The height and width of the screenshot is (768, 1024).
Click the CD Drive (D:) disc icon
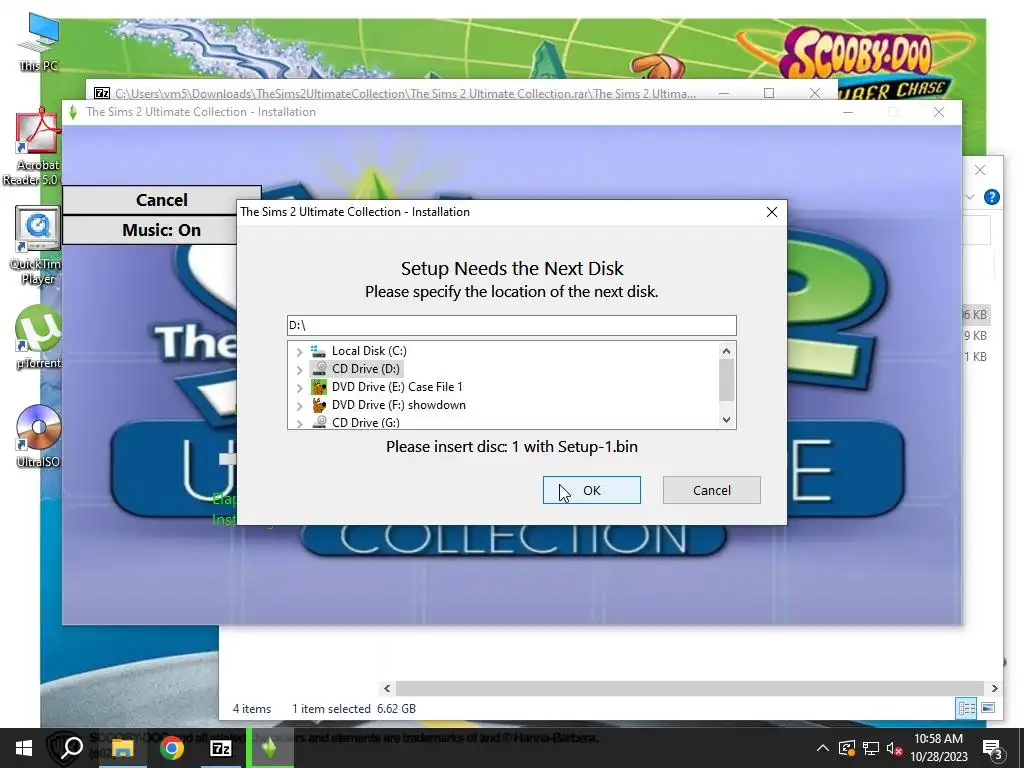319,369
